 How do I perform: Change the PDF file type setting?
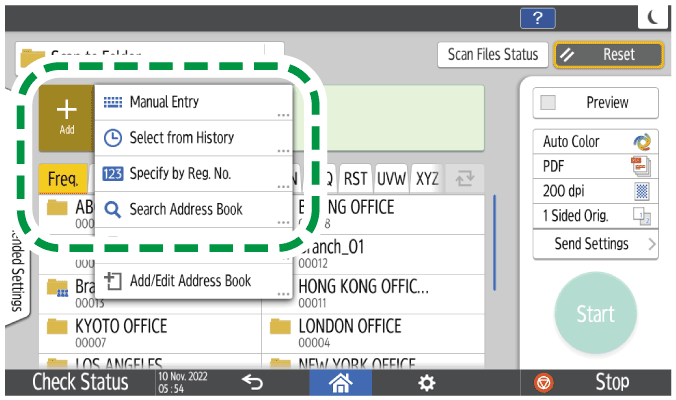595,165
